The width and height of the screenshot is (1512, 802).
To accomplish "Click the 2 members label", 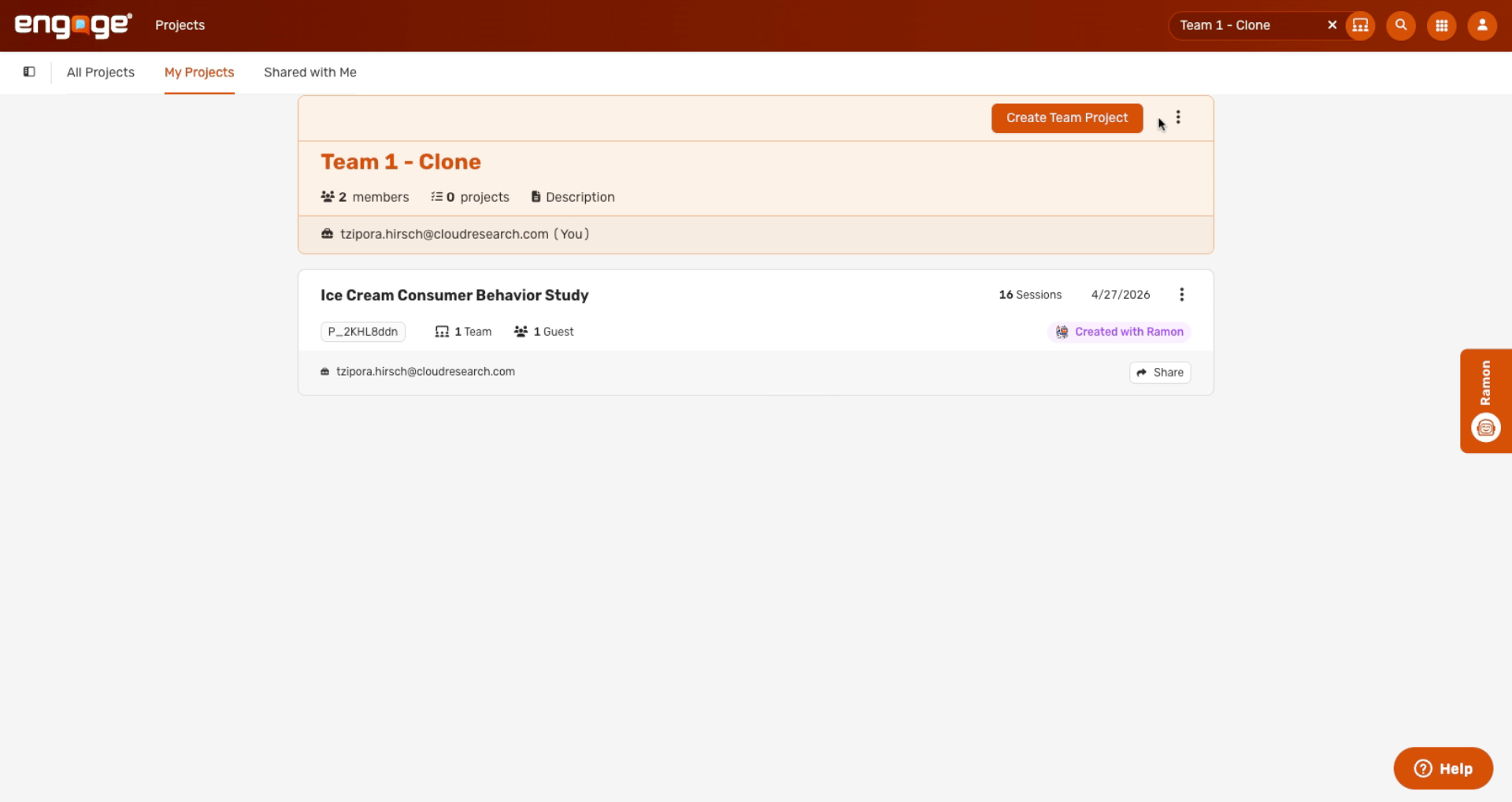I will 373,197.
